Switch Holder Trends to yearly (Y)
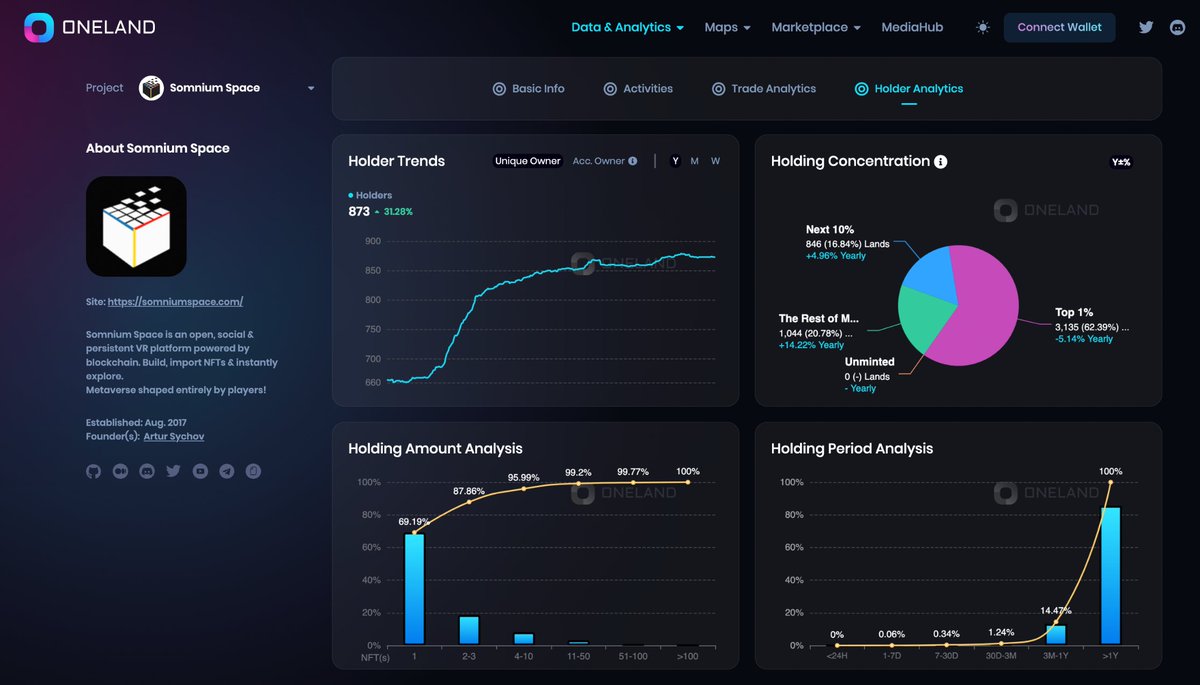Screen dimensions: 1200x685 (x=675, y=161)
